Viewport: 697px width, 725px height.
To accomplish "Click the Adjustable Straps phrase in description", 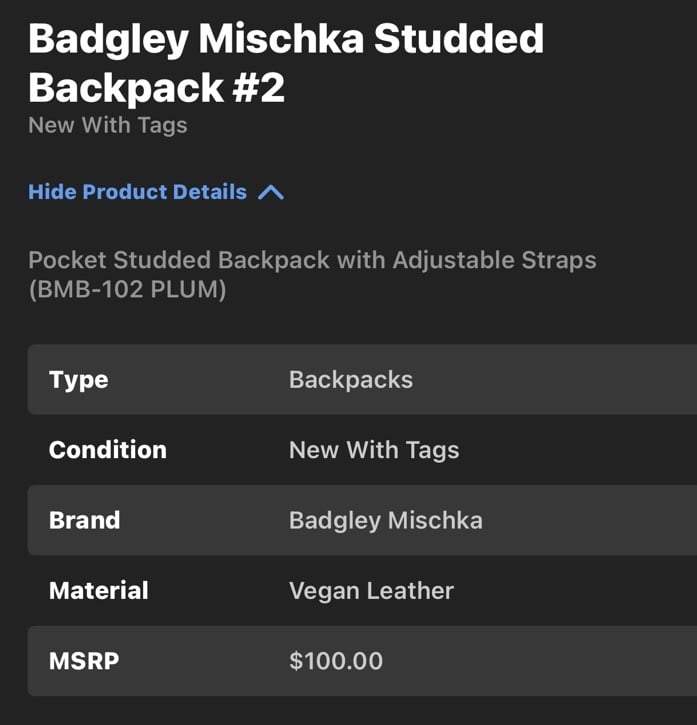I will (494, 260).
